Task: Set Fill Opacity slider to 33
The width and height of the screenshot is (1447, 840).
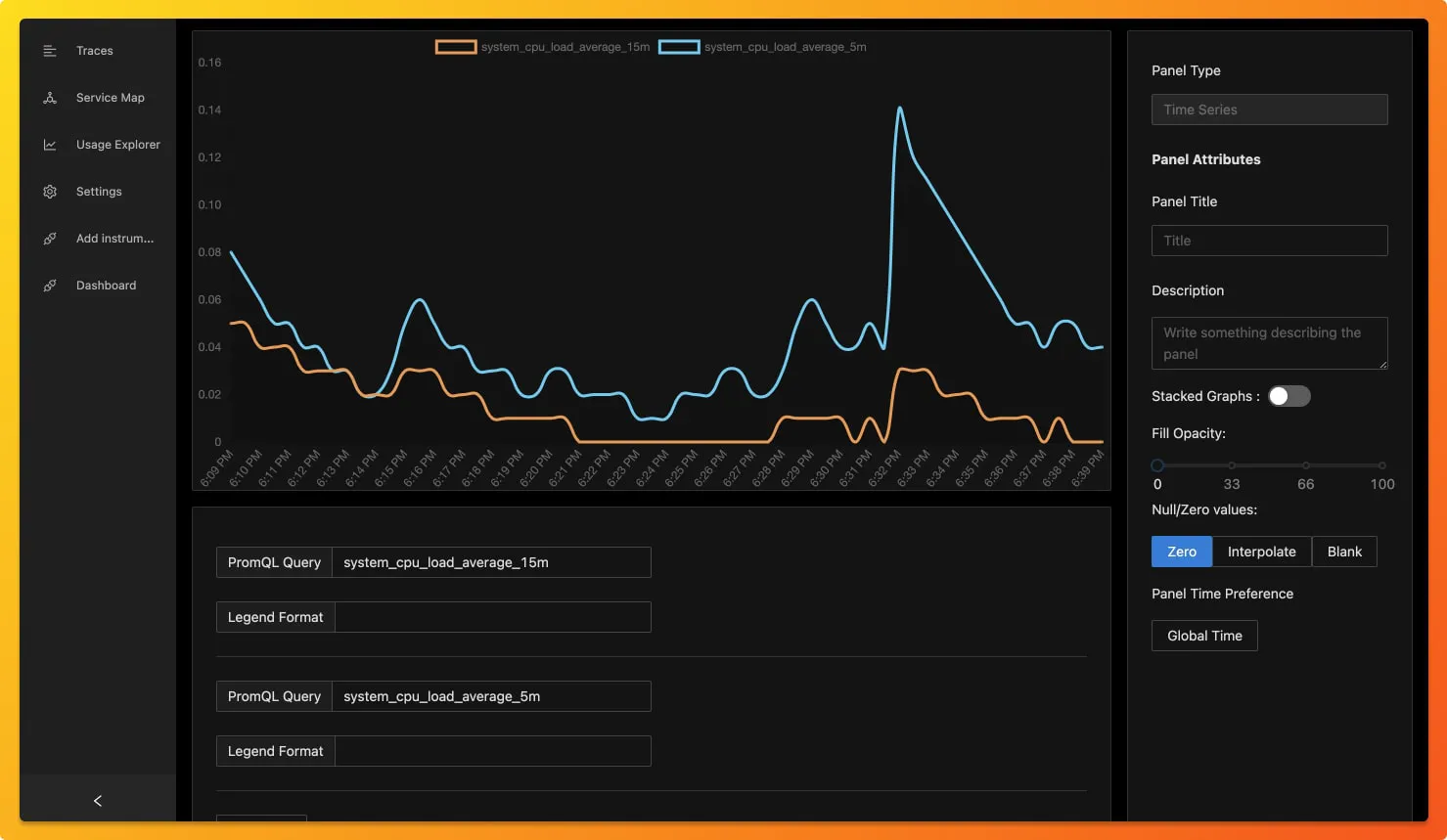Action: 1232,465
